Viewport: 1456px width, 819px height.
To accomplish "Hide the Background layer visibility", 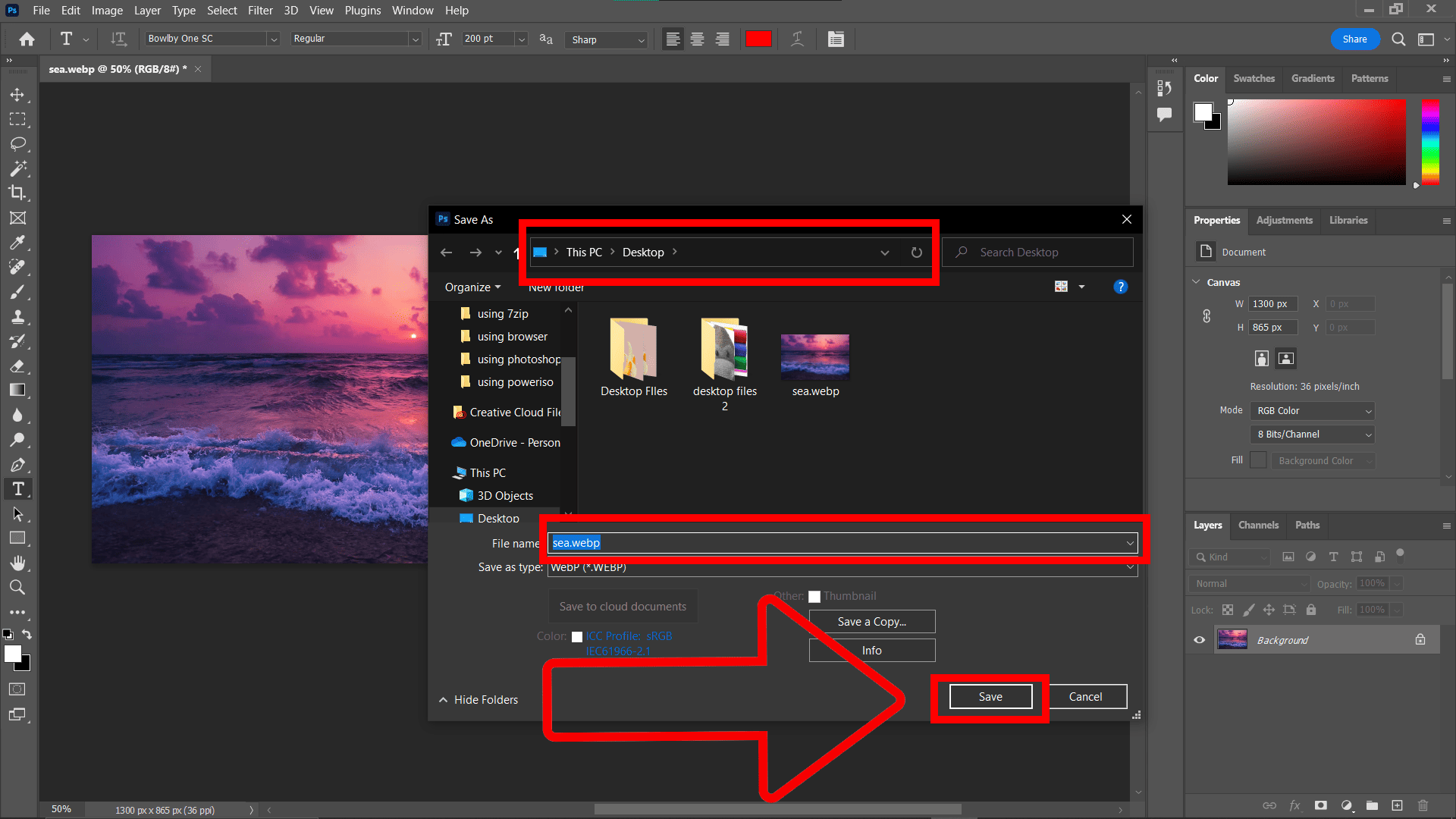I will (x=1199, y=639).
